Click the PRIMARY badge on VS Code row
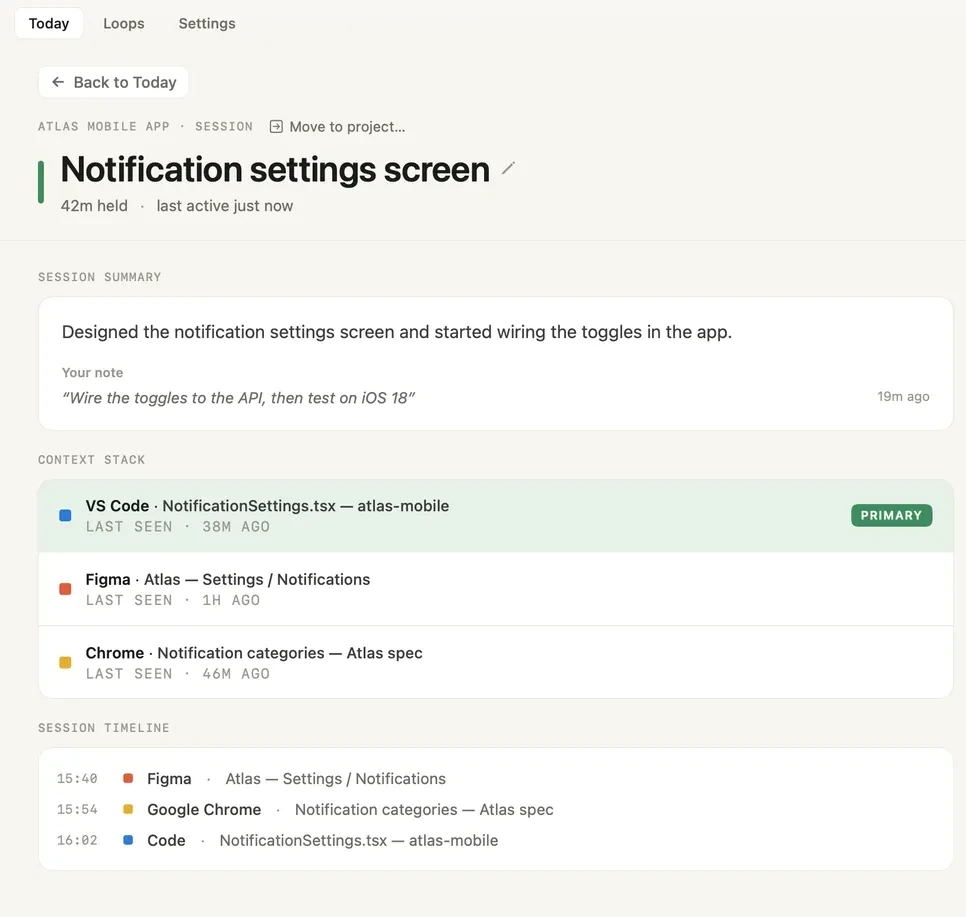 [891, 515]
